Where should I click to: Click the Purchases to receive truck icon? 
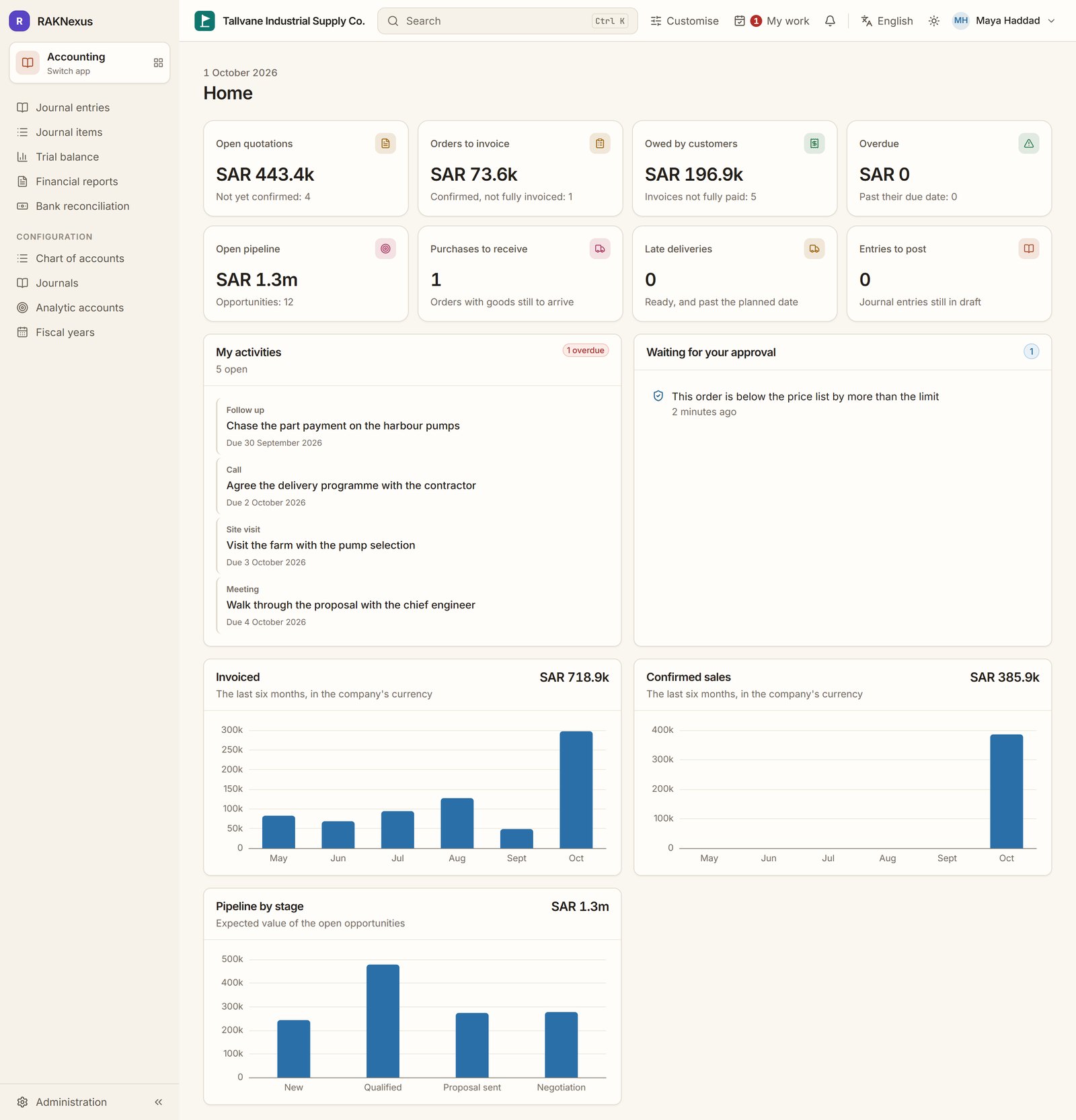[600, 249]
